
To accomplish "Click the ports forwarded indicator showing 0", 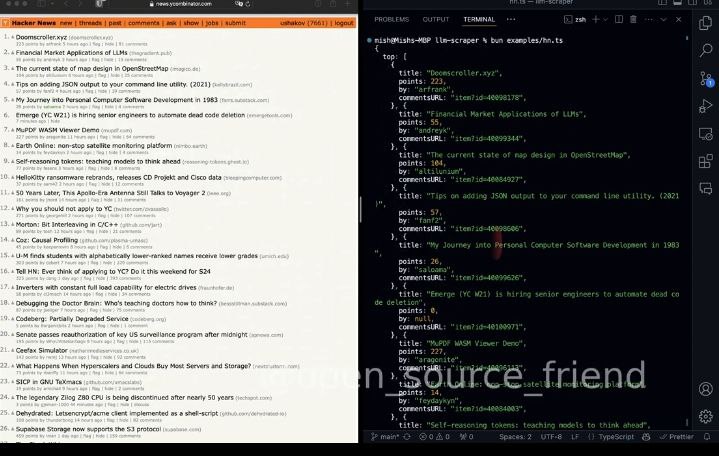I will (466, 437).
